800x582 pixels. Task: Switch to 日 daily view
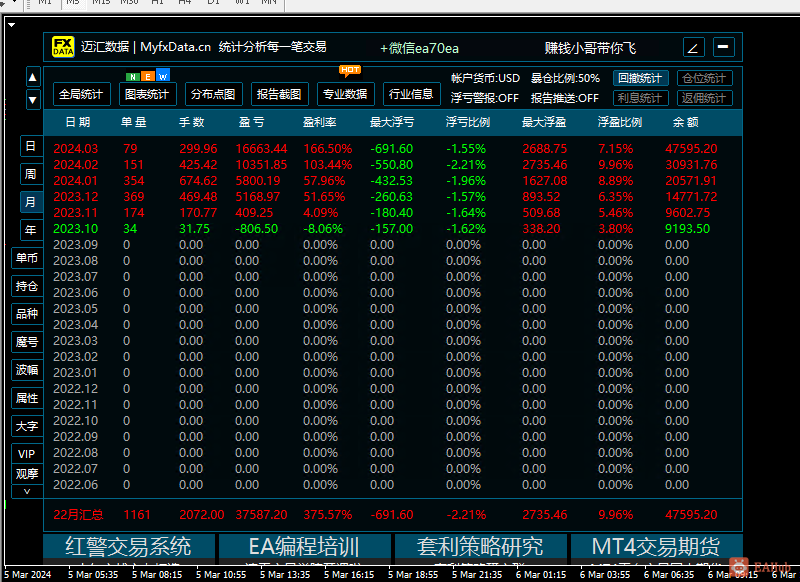coord(31,146)
